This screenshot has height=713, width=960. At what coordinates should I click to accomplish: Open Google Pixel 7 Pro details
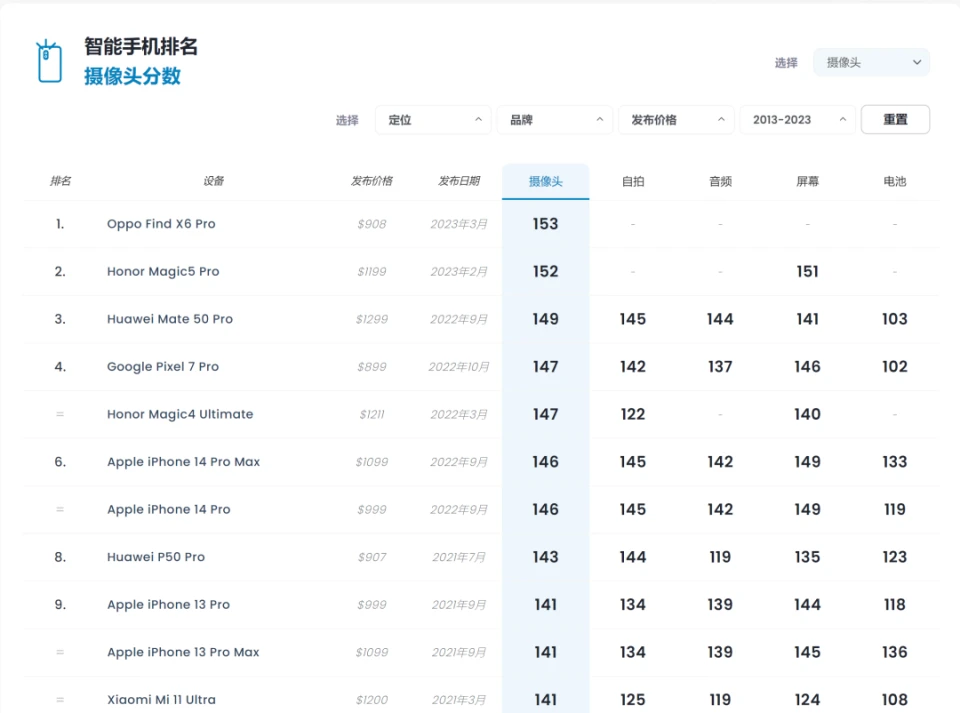[x=163, y=367]
